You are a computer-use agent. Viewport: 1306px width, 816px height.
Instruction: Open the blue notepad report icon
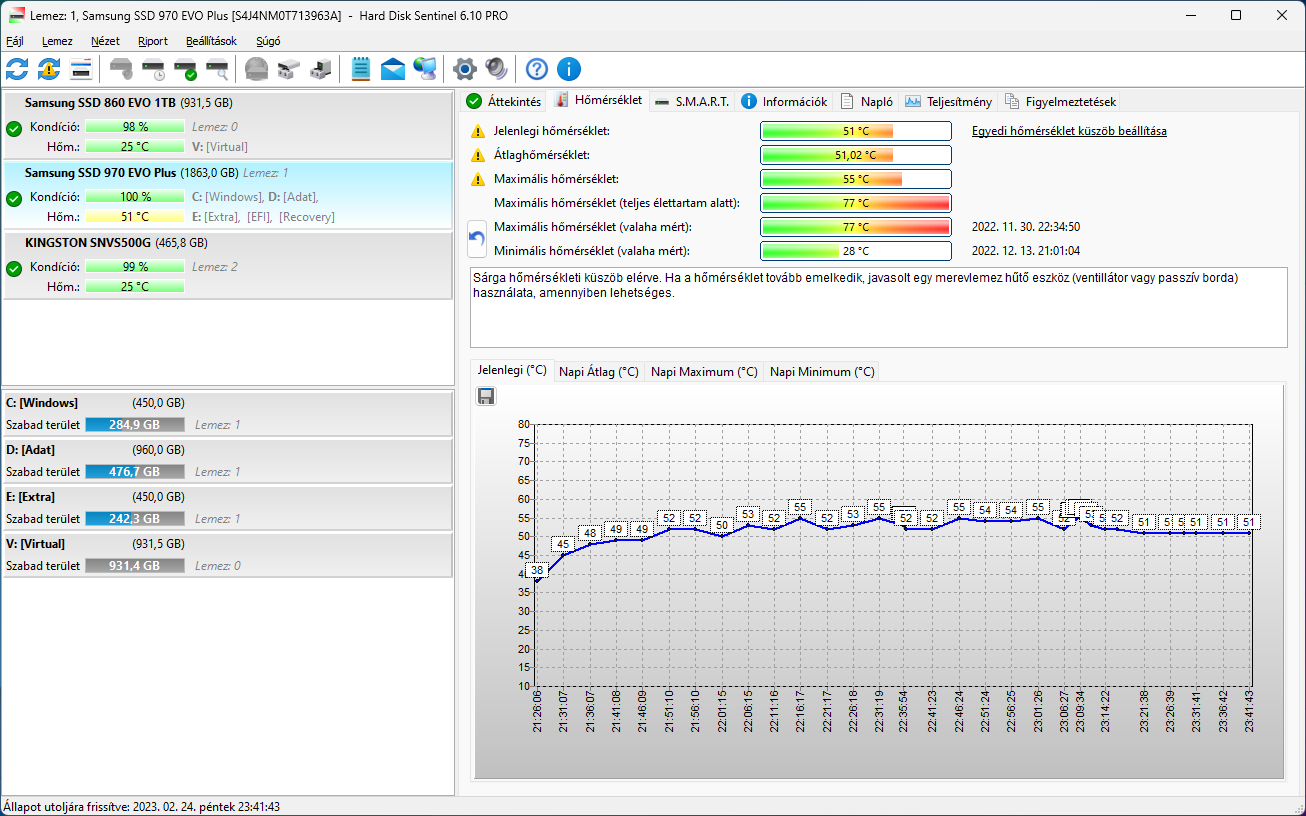361,69
